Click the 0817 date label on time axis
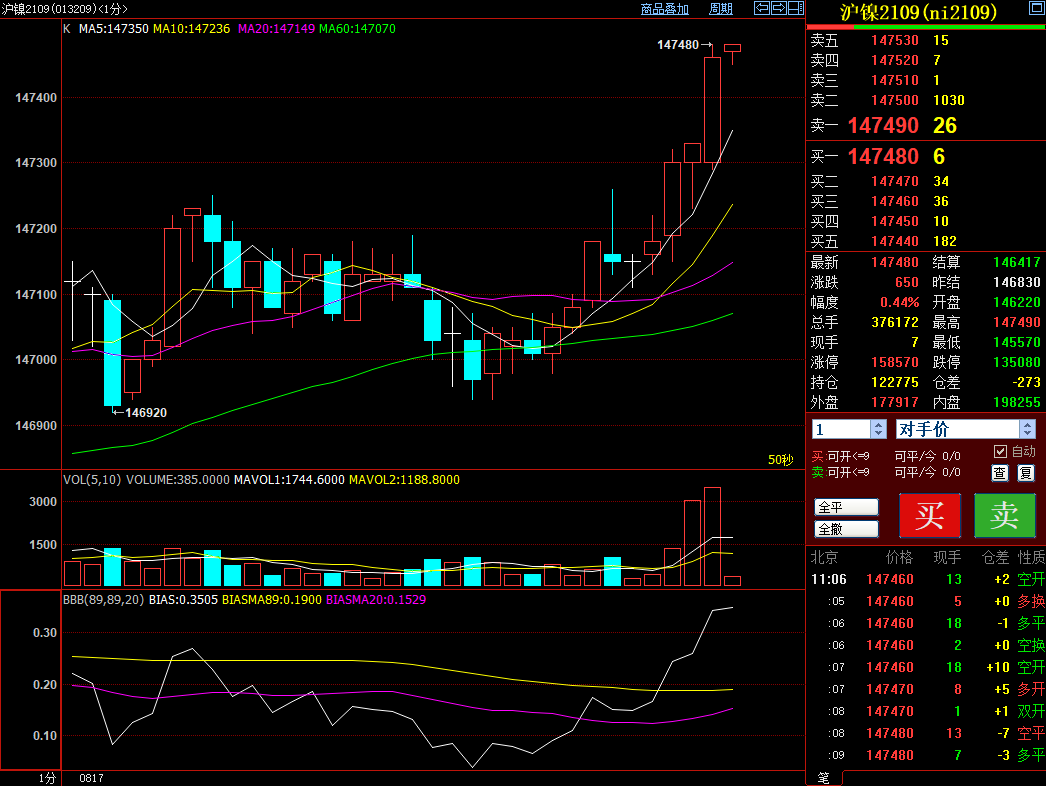1046x786 pixels. tap(91, 779)
